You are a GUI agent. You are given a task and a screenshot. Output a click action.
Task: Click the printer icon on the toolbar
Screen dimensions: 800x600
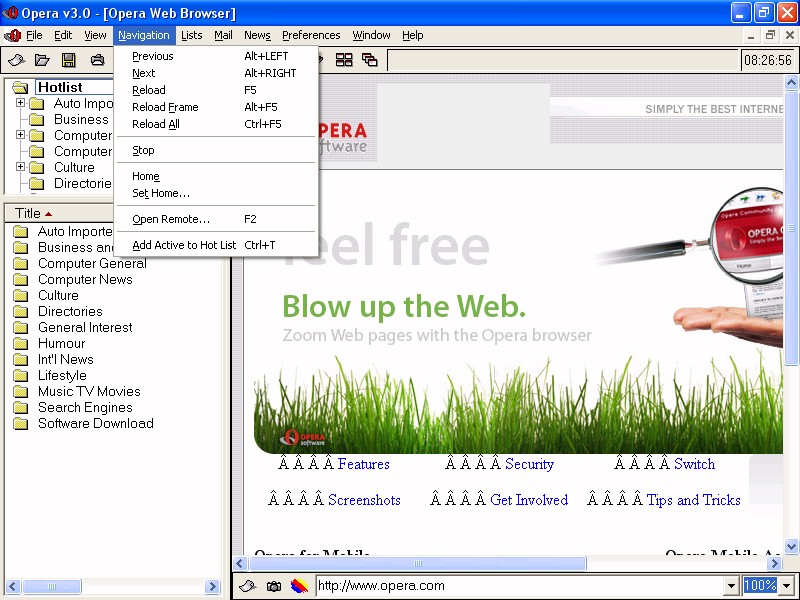tap(97, 60)
